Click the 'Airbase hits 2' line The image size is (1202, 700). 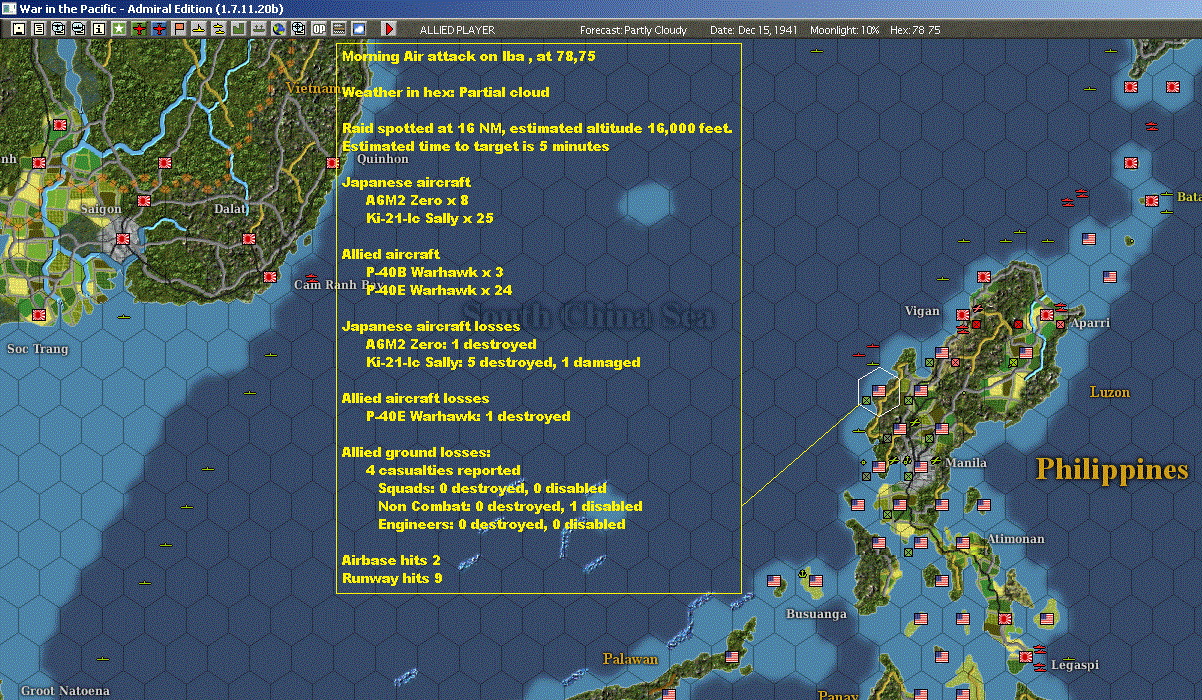(x=391, y=560)
